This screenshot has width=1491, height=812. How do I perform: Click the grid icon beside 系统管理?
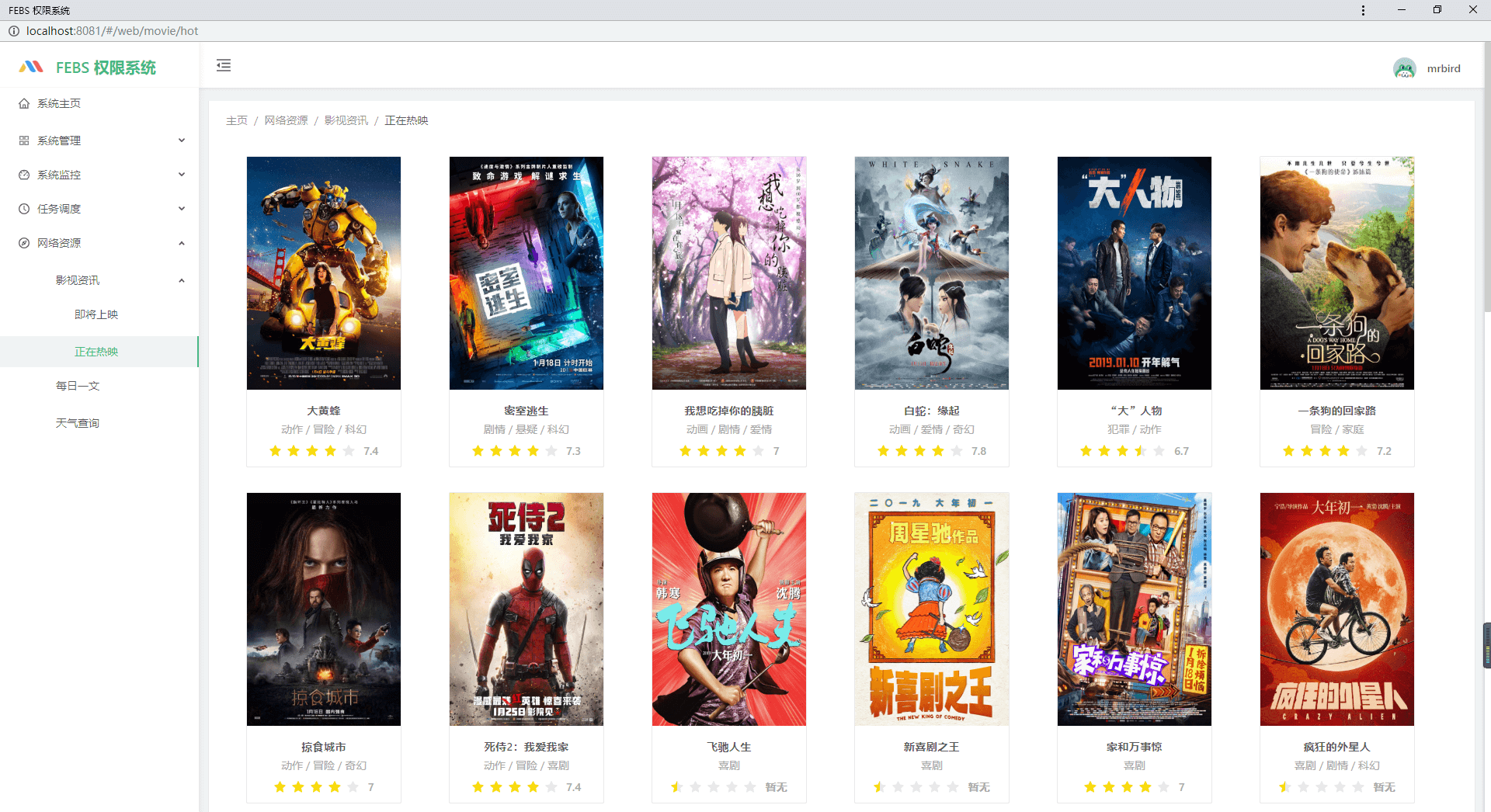point(24,141)
